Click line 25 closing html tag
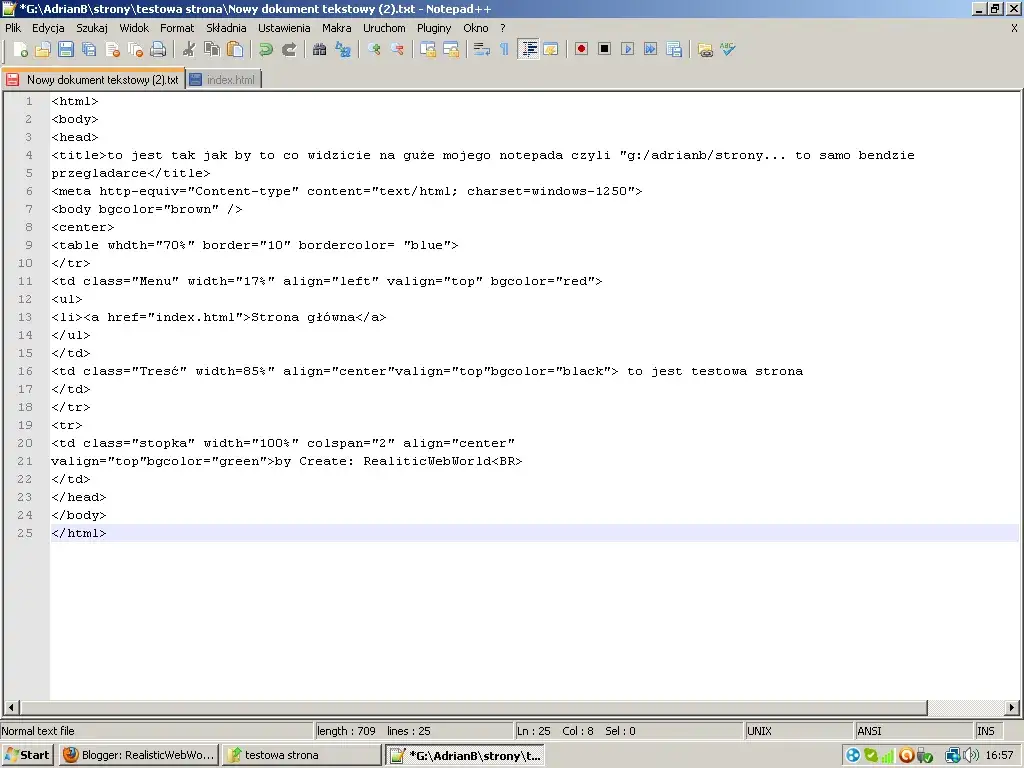Image resolution: width=1024 pixels, height=768 pixels. [x=78, y=533]
